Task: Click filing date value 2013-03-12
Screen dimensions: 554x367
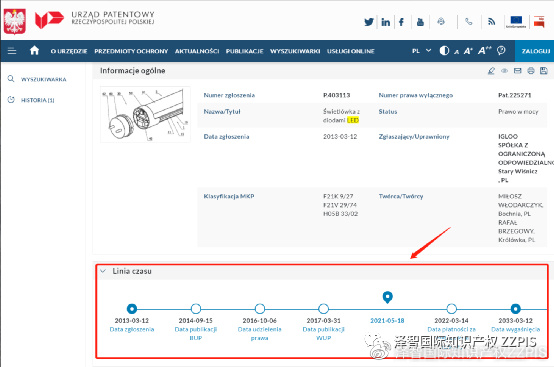Action: pyautogui.click(x=340, y=137)
